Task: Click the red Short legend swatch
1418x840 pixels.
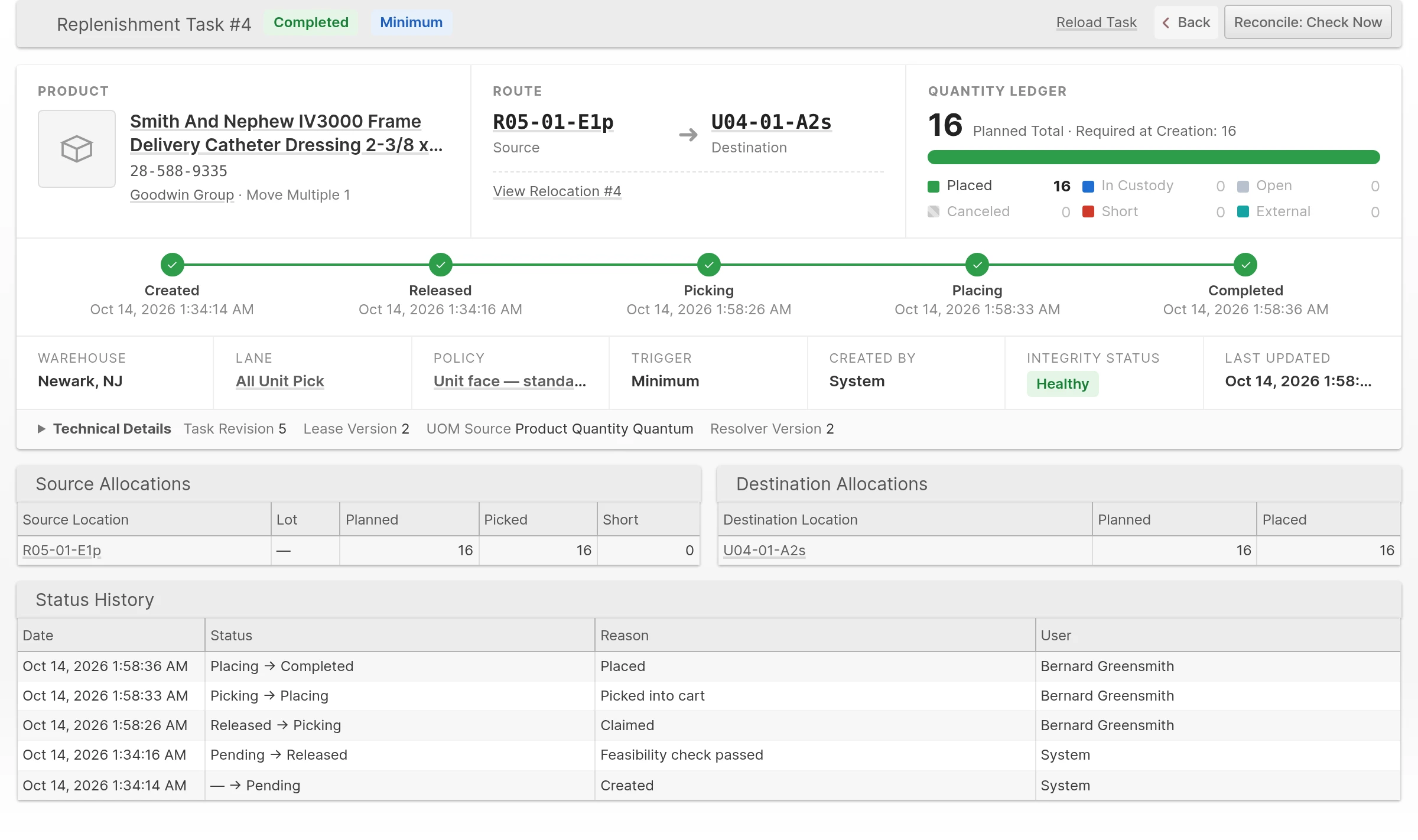Action: click(1088, 211)
